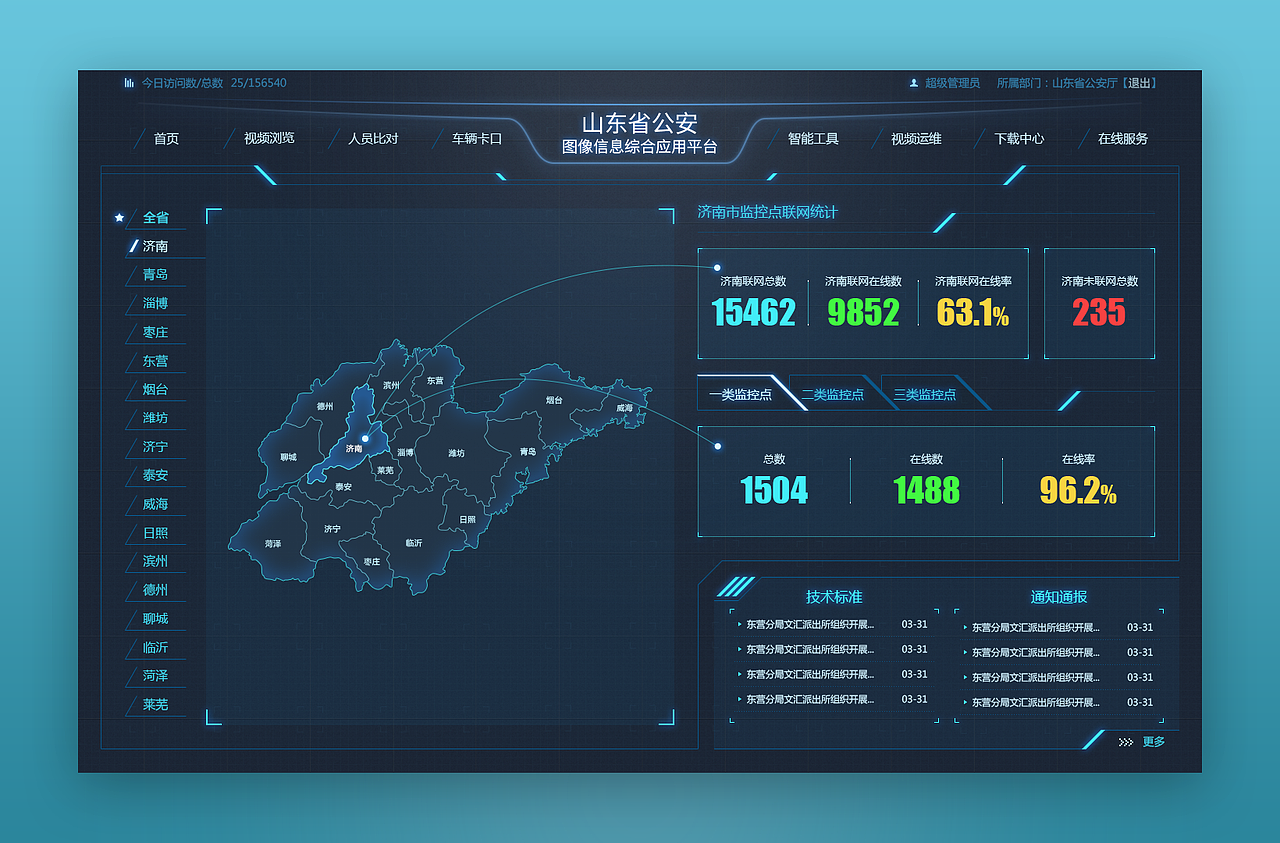The height and width of the screenshot is (843, 1280).
Task: Click the 菏泽 region on the map
Action: pyautogui.click(x=273, y=544)
